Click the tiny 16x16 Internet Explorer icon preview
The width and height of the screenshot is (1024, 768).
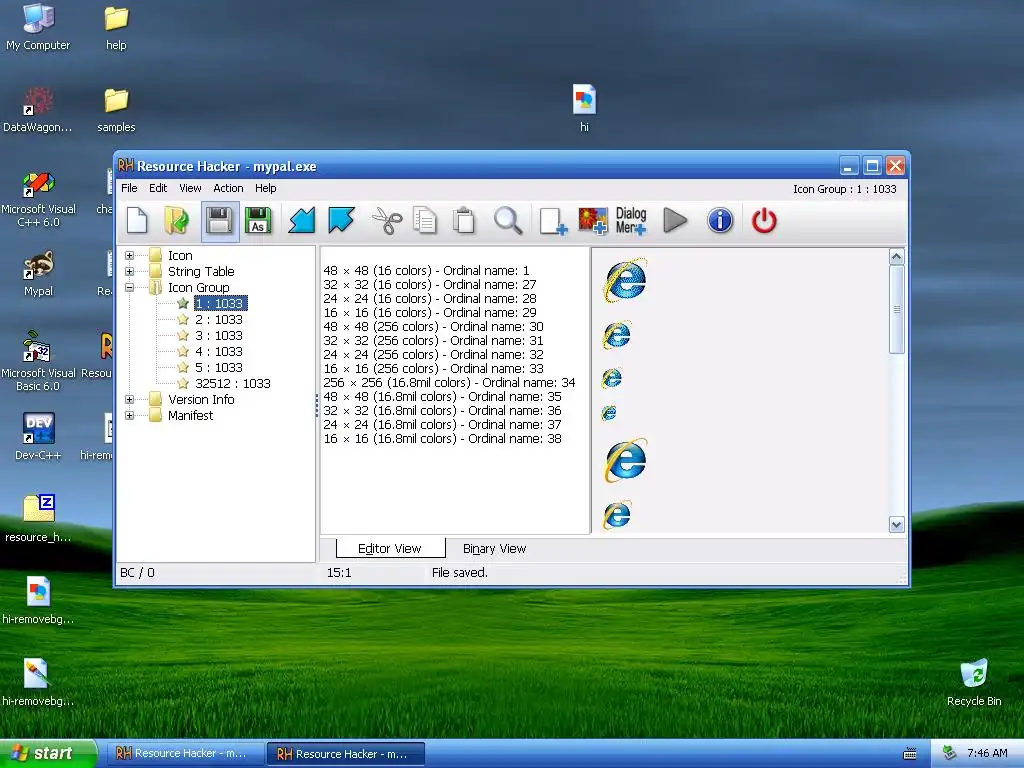coord(609,413)
